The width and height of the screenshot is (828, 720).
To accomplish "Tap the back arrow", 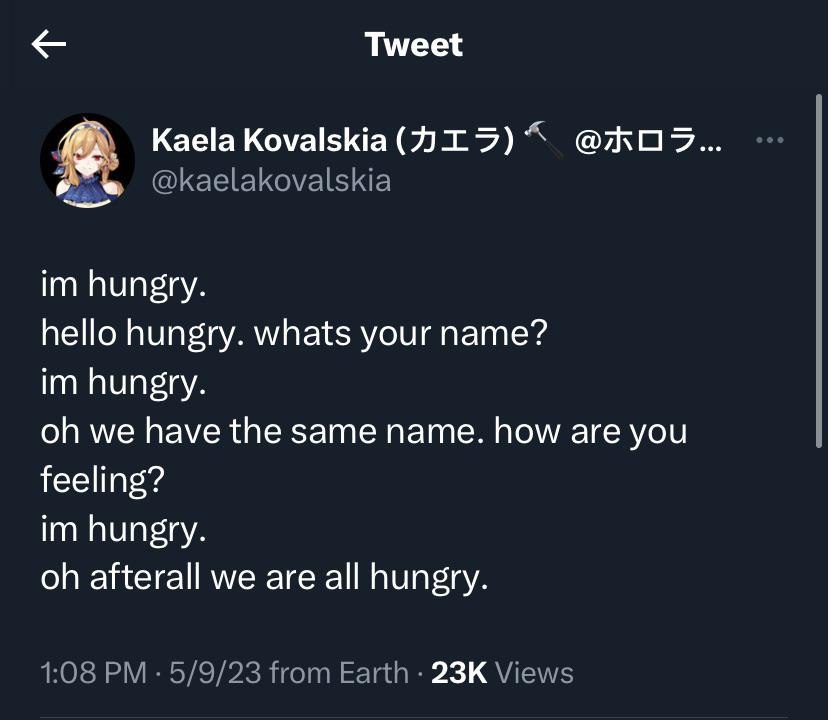I will pyautogui.click(x=49, y=44).
